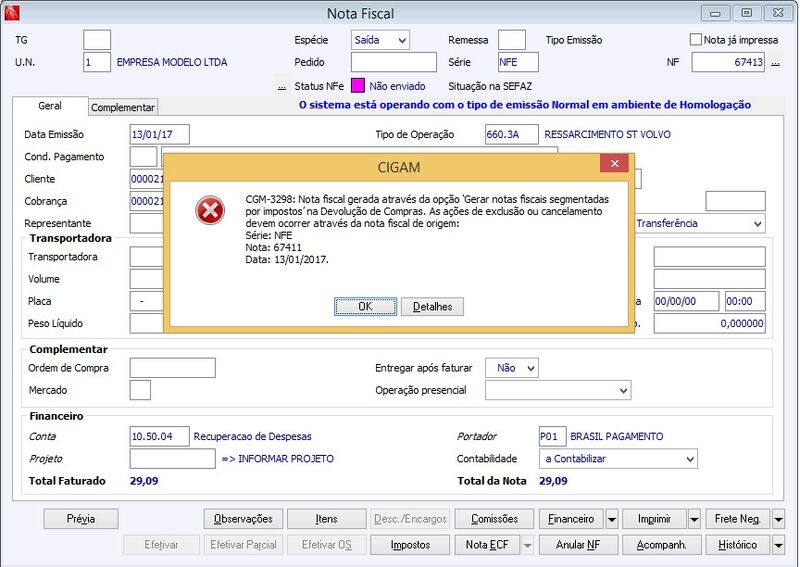Open the Observações button
Image resolution: width=800 pixels, height=567 pixels.
tap(243, 519)
